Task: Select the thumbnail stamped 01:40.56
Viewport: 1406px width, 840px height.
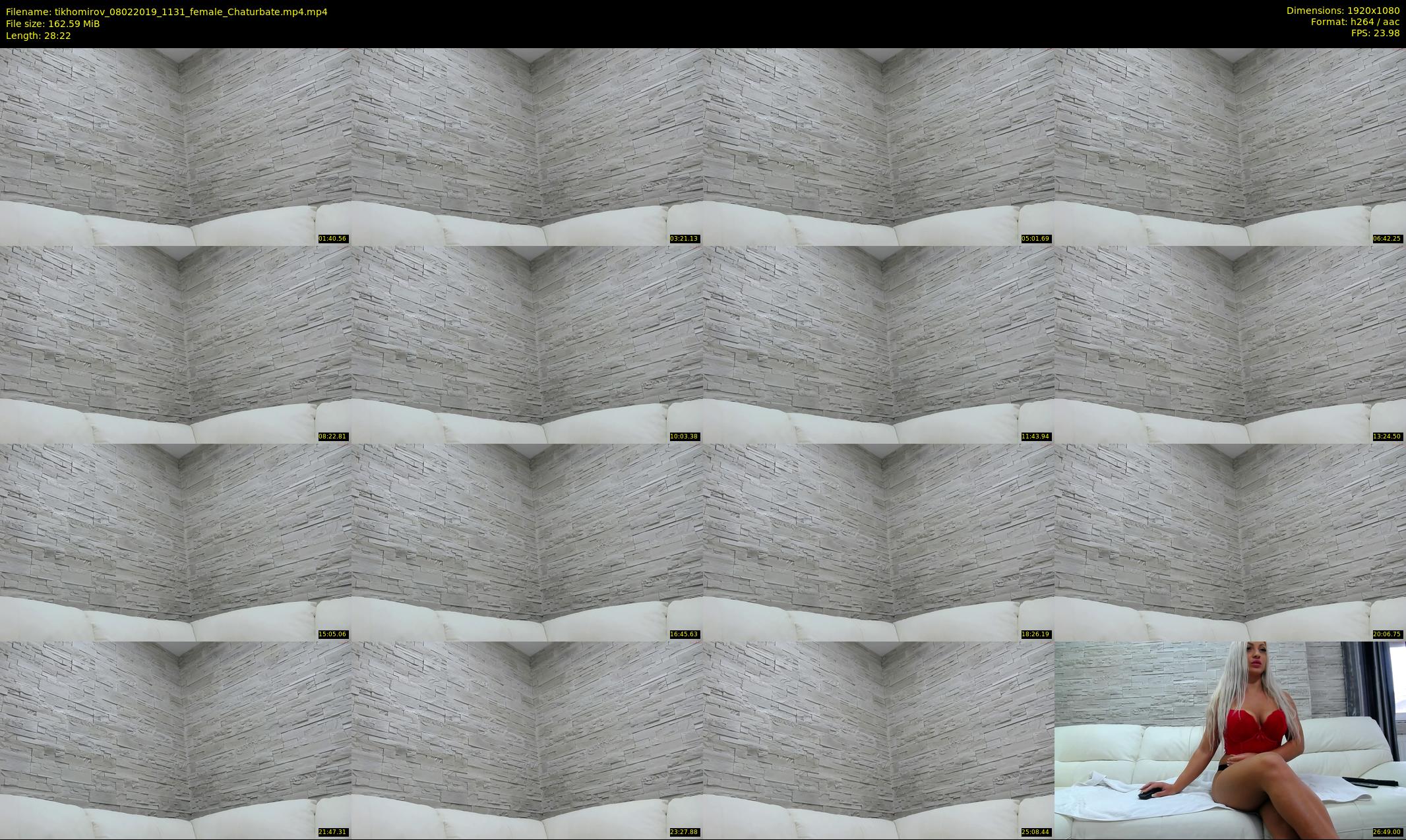Action: point(175,146)
